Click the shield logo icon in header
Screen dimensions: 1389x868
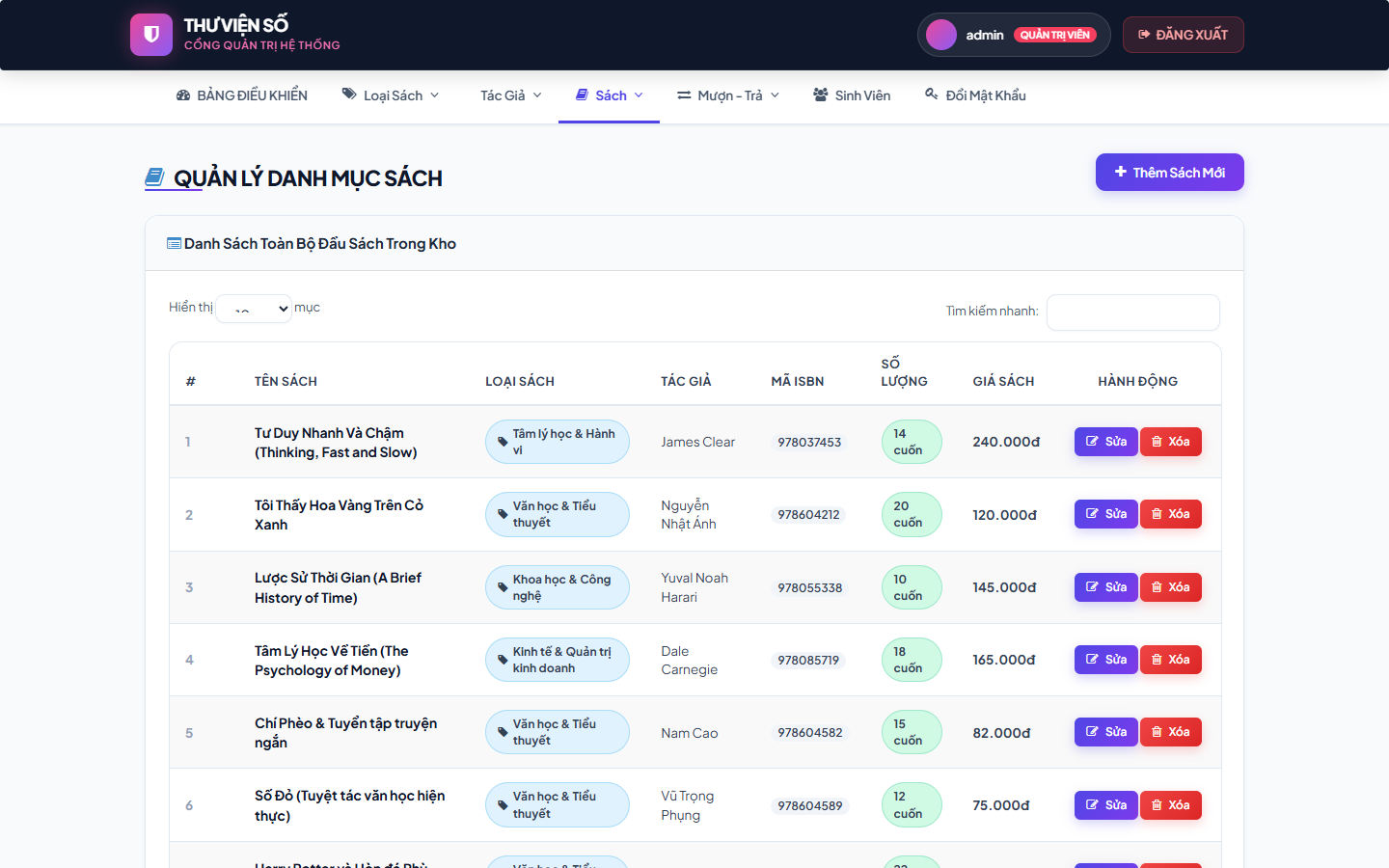[x=151, y=35]
